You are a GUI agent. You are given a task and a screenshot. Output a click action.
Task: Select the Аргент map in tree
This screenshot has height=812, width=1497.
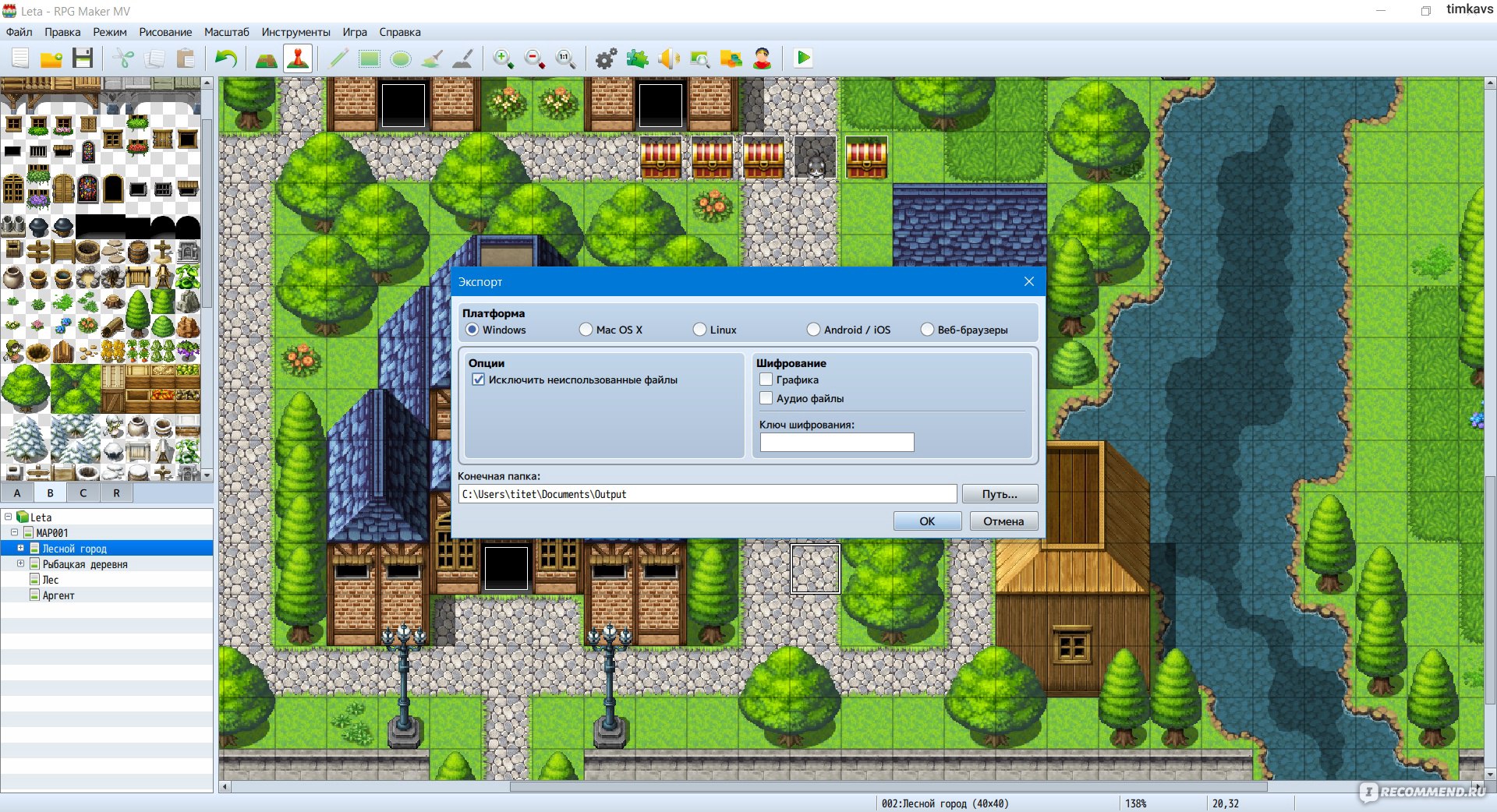(x=58, y=595)
